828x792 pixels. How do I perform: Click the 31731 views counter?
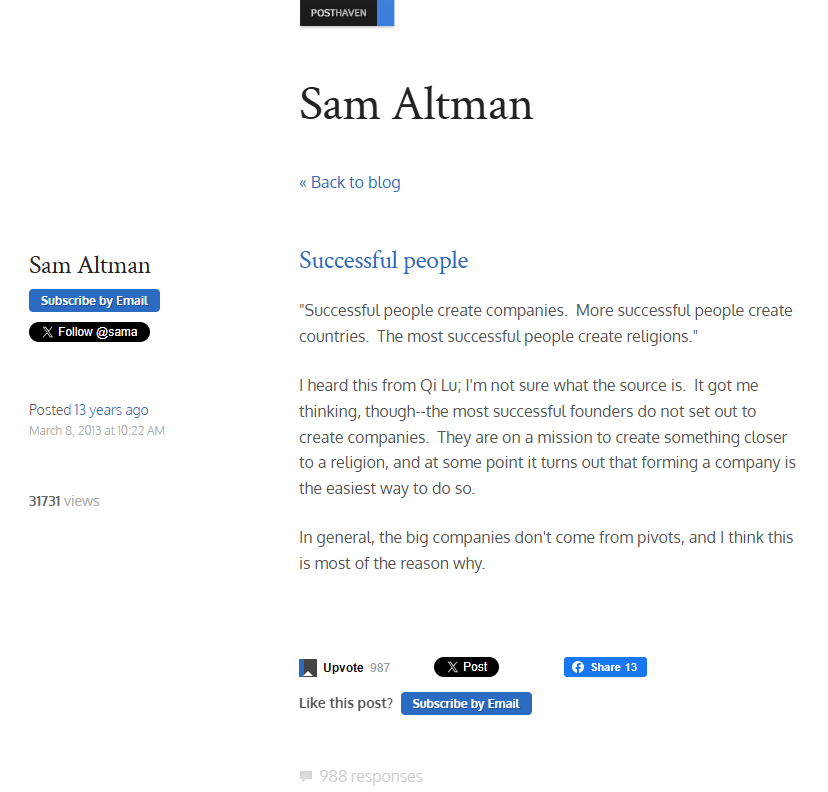(64, 500)
